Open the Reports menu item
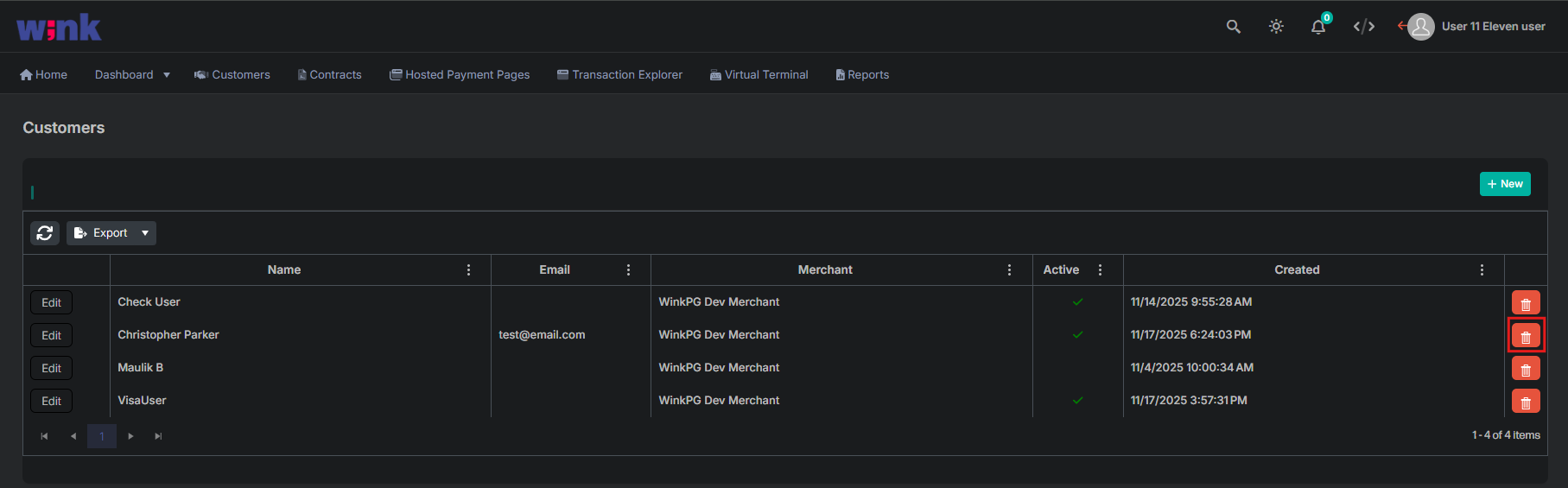This screenshot has height=488, width=1568. tap(862, 75)
